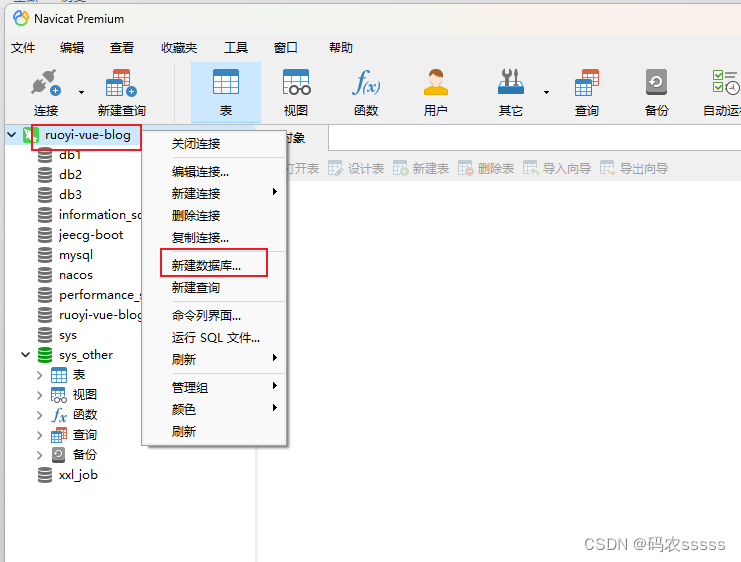Open the Backup (备份) toolbar icon
Image resolution: width=741 pixels, height=562 pixels.
point(656,82)
